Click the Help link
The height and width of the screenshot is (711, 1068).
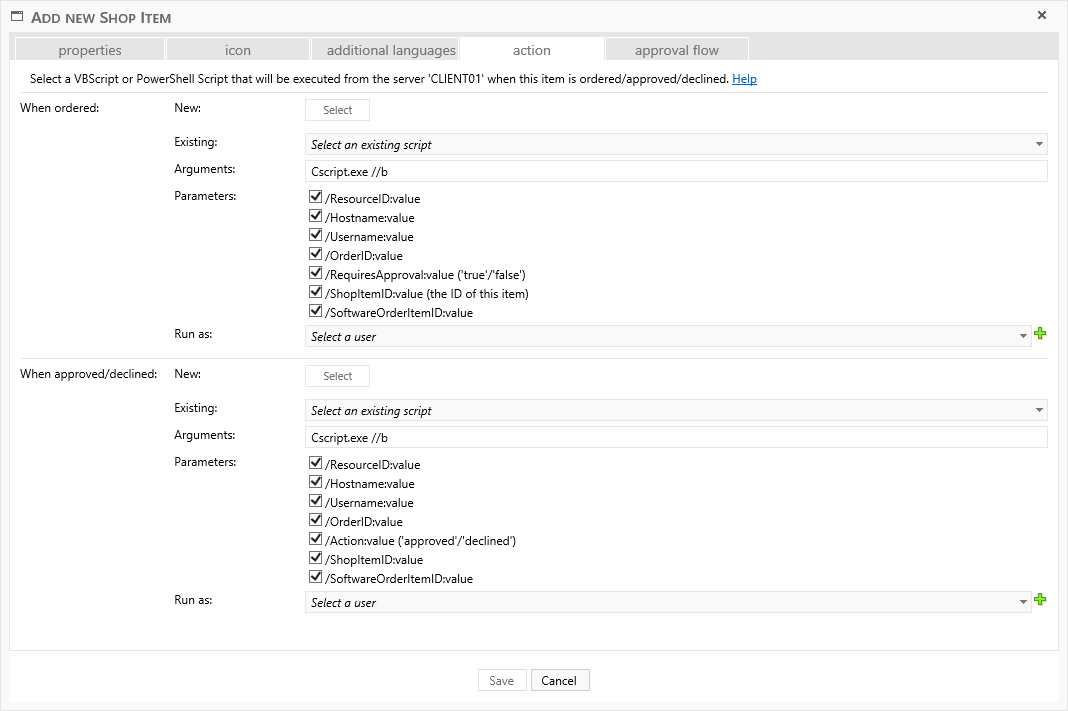[x=744, y=79]
